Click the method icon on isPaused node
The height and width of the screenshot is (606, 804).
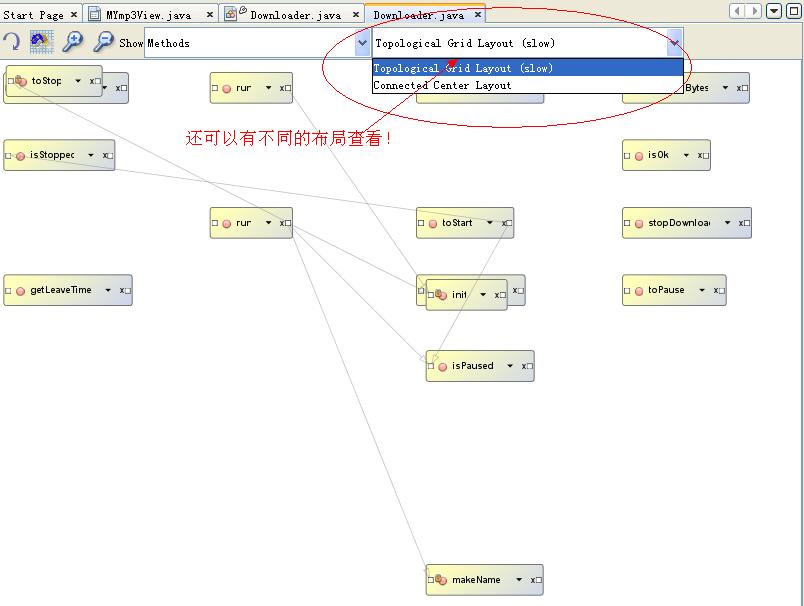(x=443, y=367)
